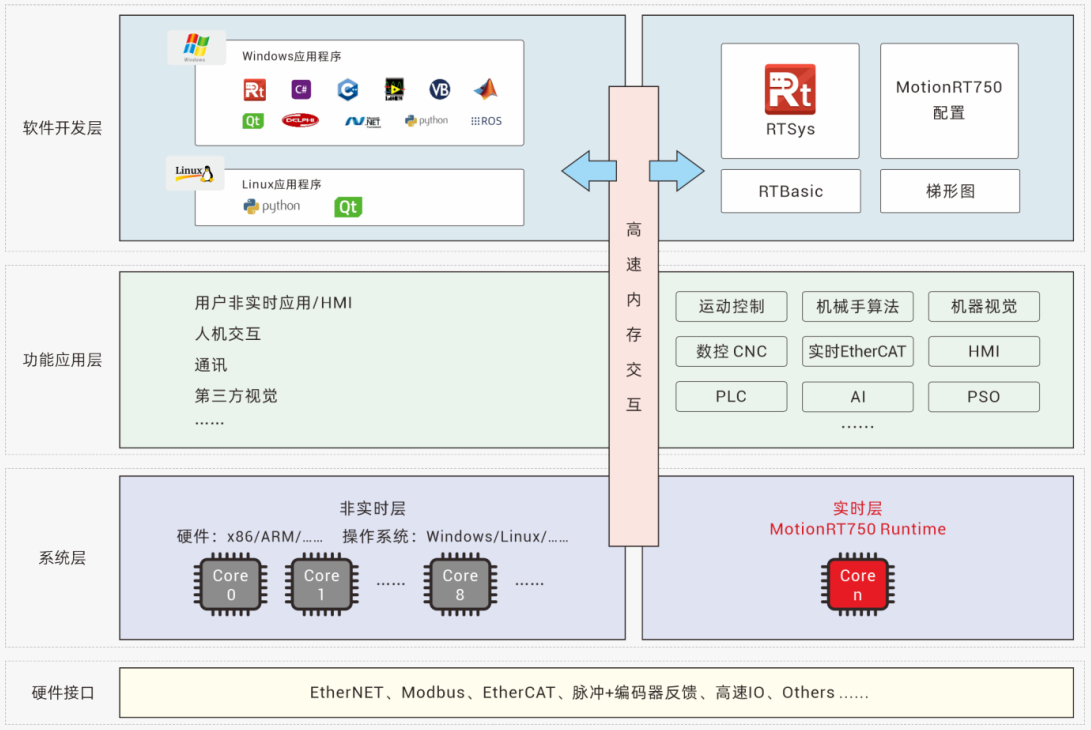The width and height of the screenshot is (1091, 730).
Task: Select the Delphi icon
Action: coord(301,121)
